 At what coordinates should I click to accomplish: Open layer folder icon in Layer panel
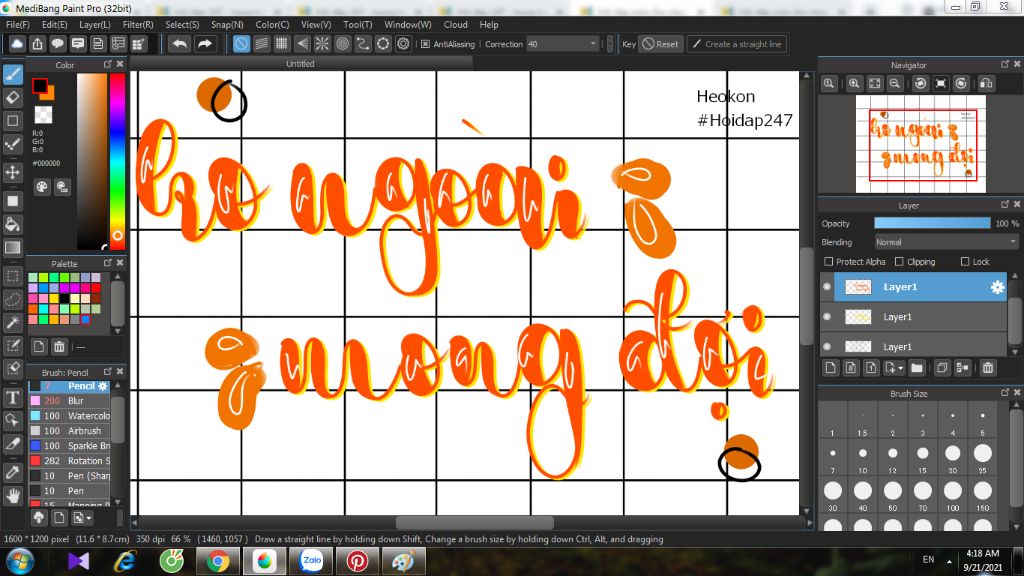(x=917, y=368)
